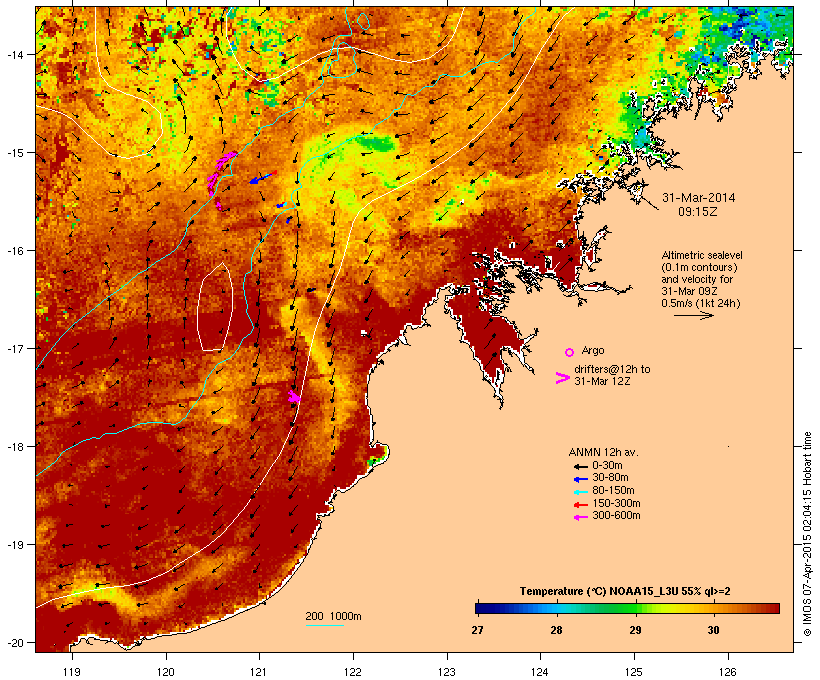Click latitude axis label -14
This screenshot has width=820, height=680.
(x=14, y=54)
